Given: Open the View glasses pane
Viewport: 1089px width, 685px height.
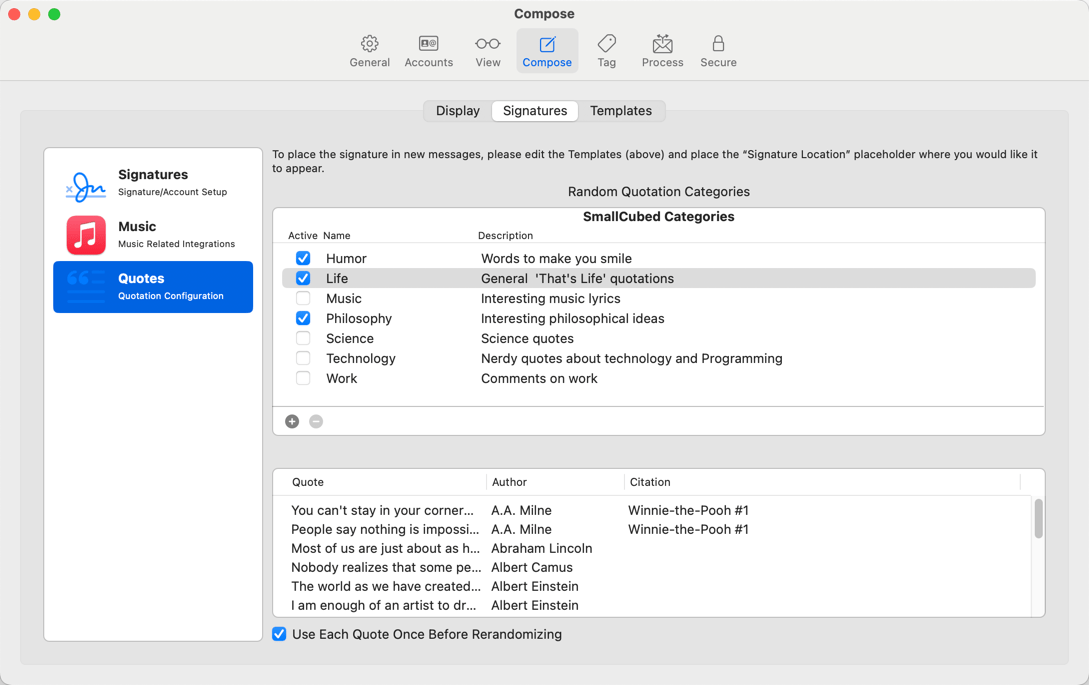Looking at the screenshot, I should [x=488, y=51].
